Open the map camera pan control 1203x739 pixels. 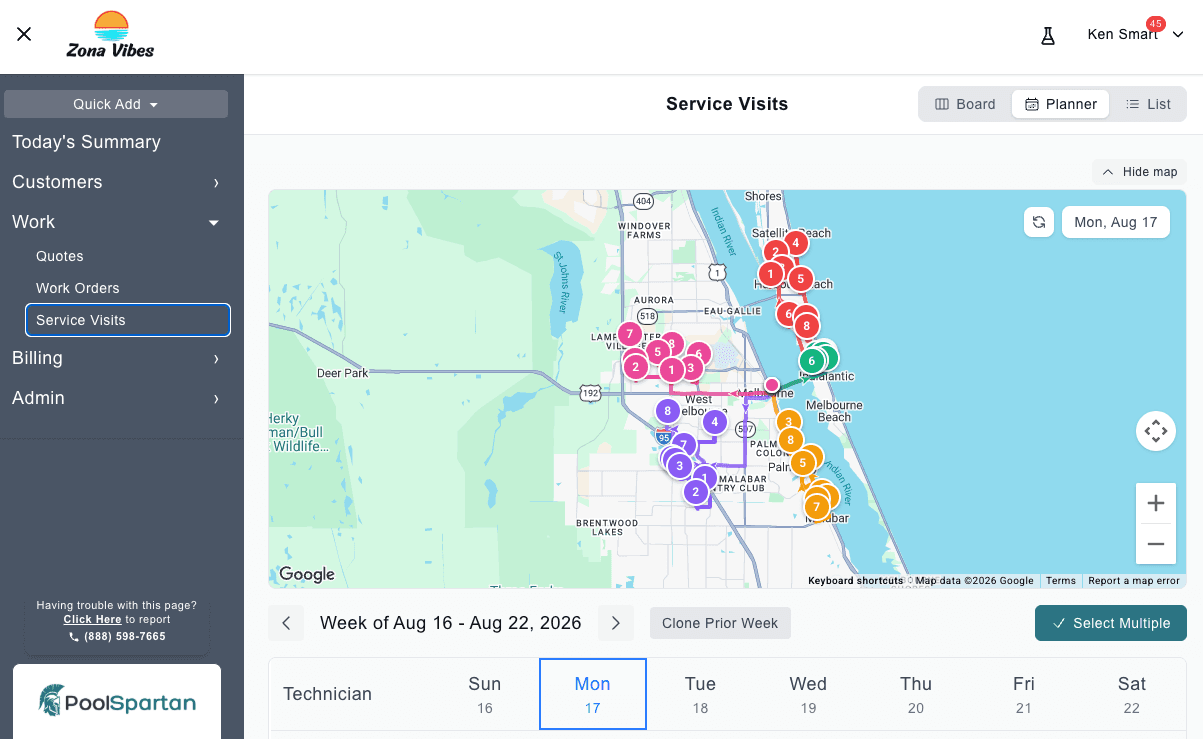click(1156, 432)
